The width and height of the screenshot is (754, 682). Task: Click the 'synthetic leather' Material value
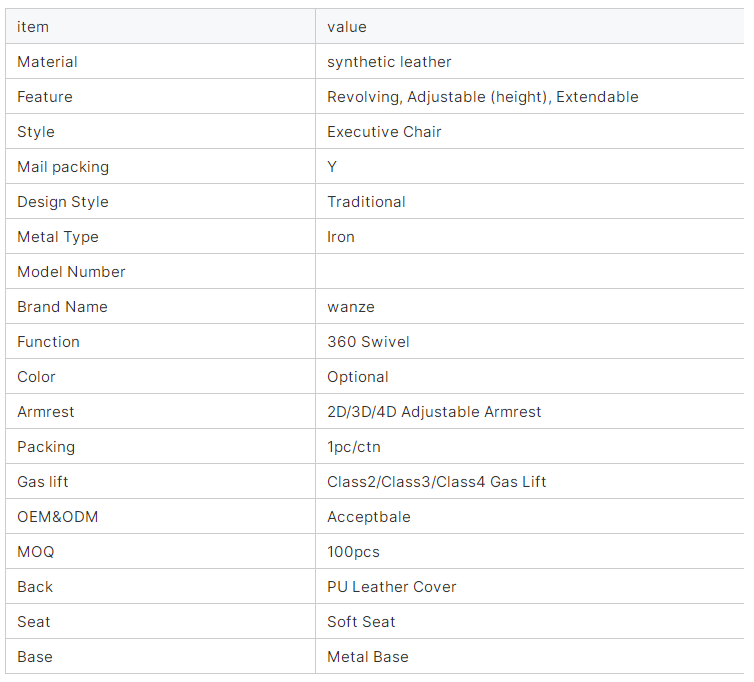(389, 62)
